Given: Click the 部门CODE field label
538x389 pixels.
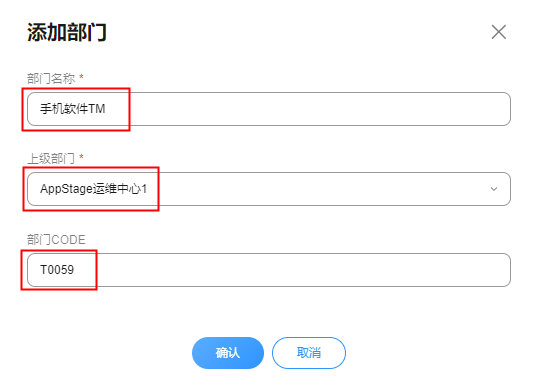Looking at the screenshot, I should [x=56, y=239].
